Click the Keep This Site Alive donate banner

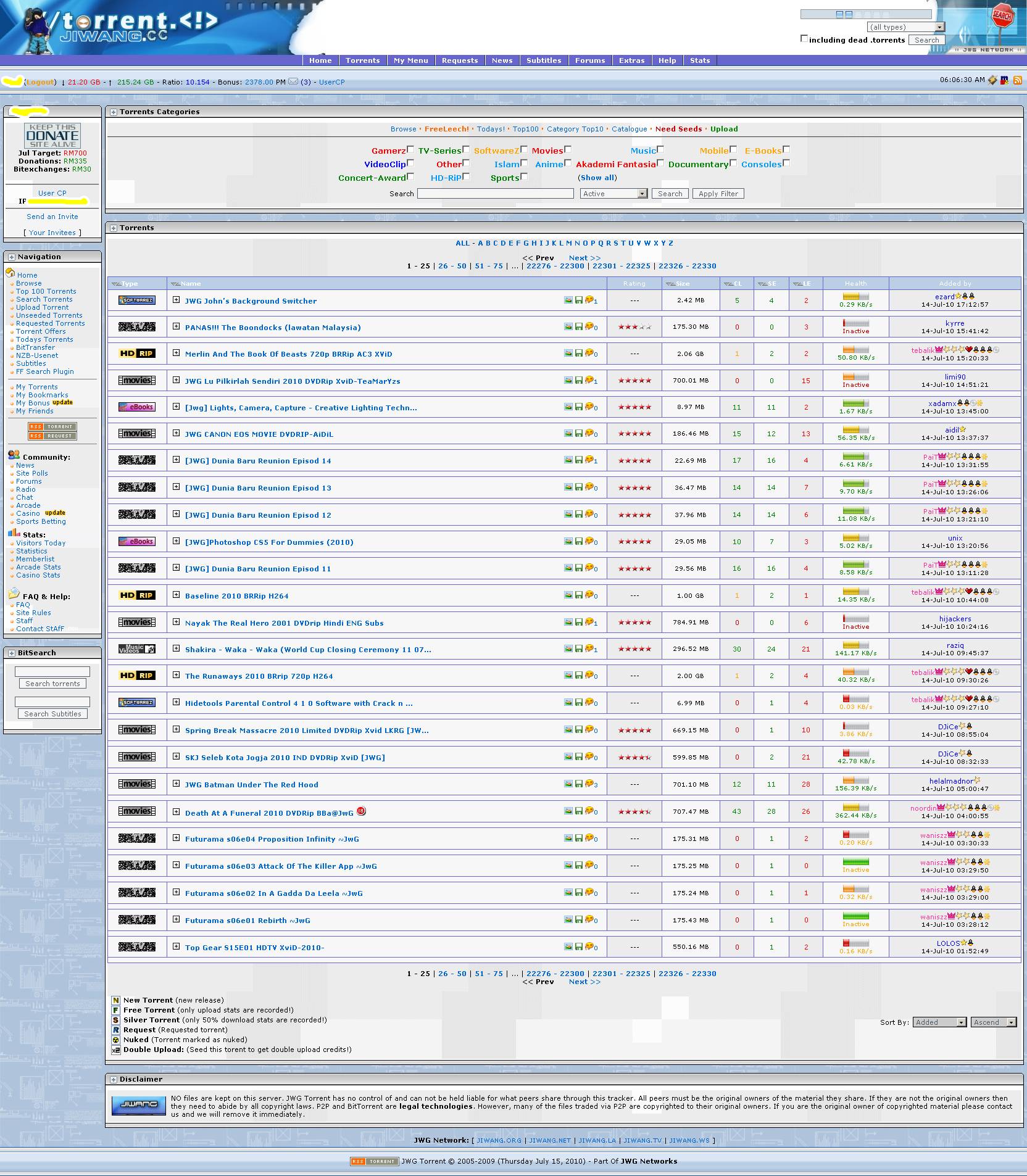pyautogui.click(x=52, y=136)
